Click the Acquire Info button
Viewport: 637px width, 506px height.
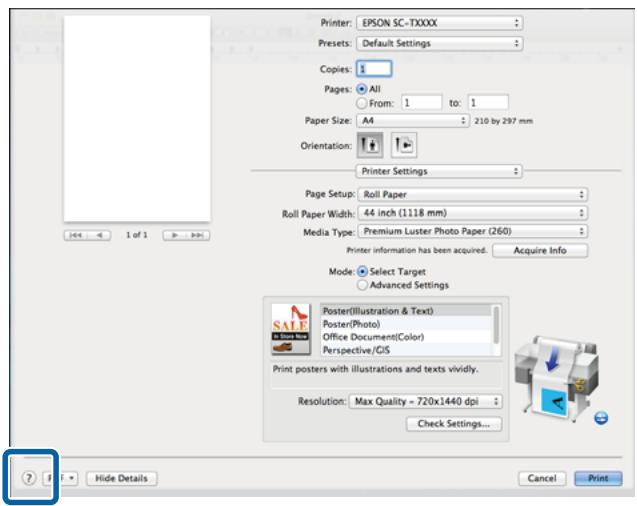tap(540, 251)
